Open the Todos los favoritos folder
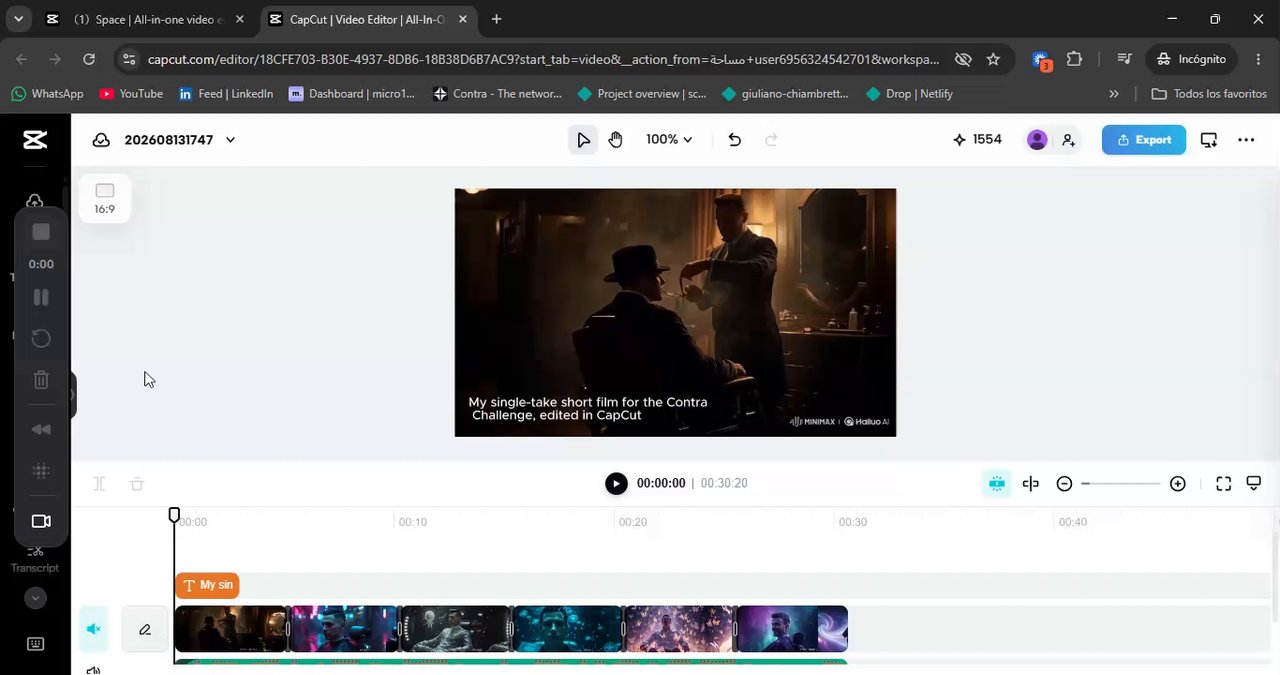Screen dimensions: 1280x675 [1210, 94]
